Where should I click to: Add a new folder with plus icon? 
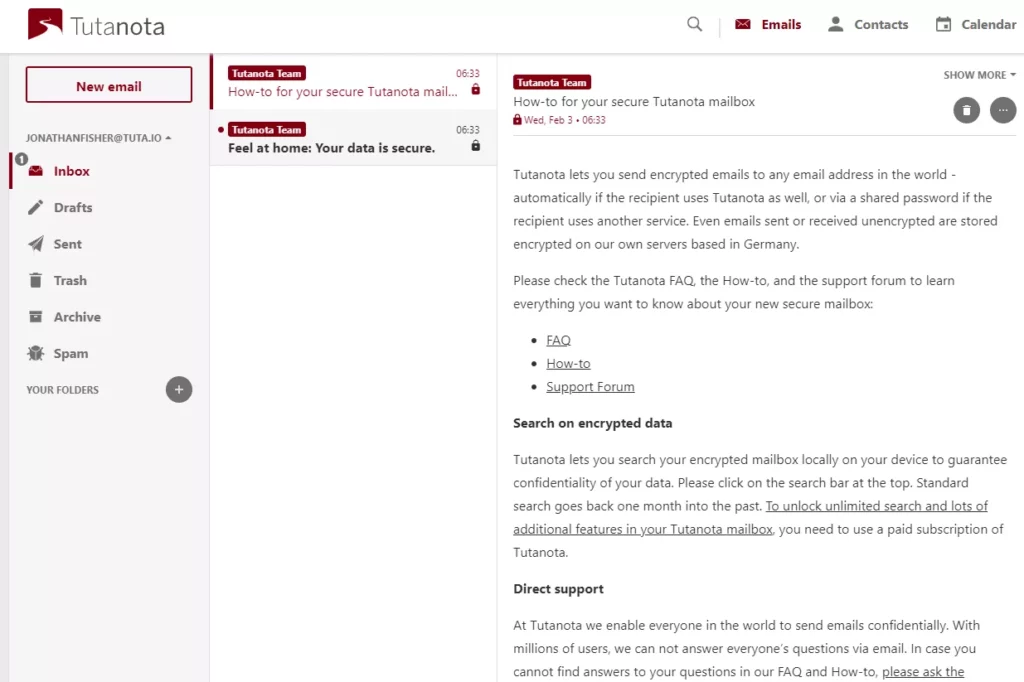tap(179, 390)
